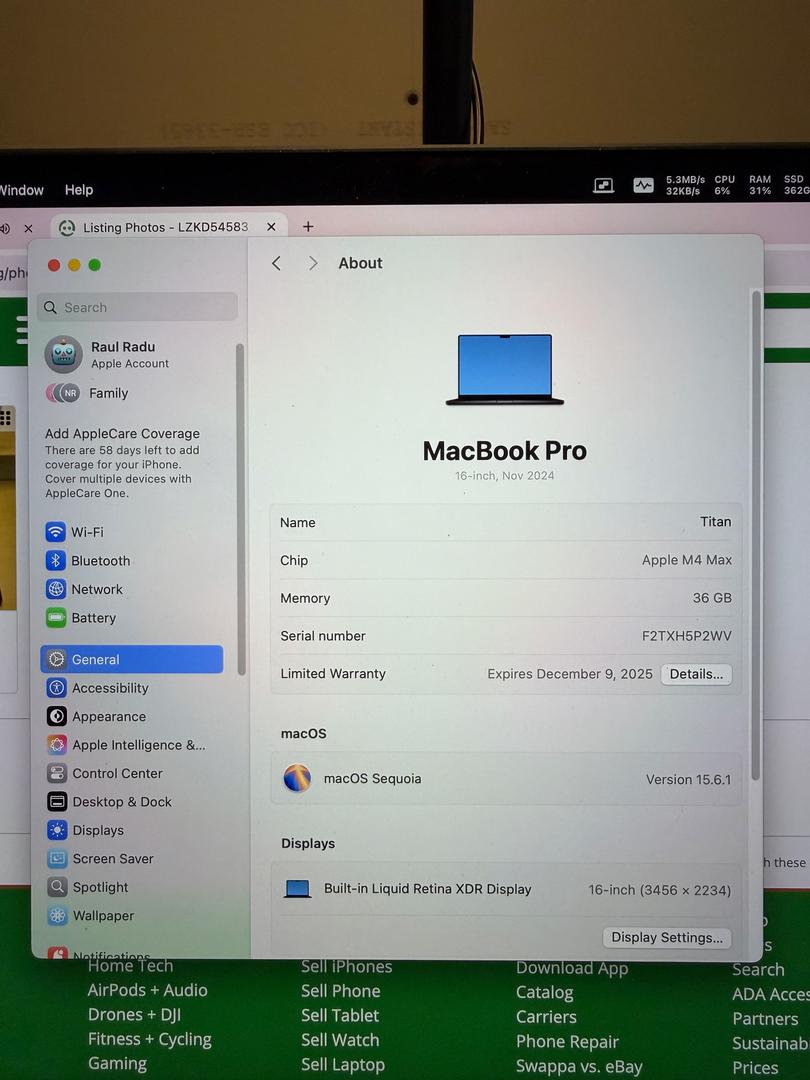This screenshot has width=810, height=1080.
Task: Open Battery settings in sidebar
Action: point(93,618)
